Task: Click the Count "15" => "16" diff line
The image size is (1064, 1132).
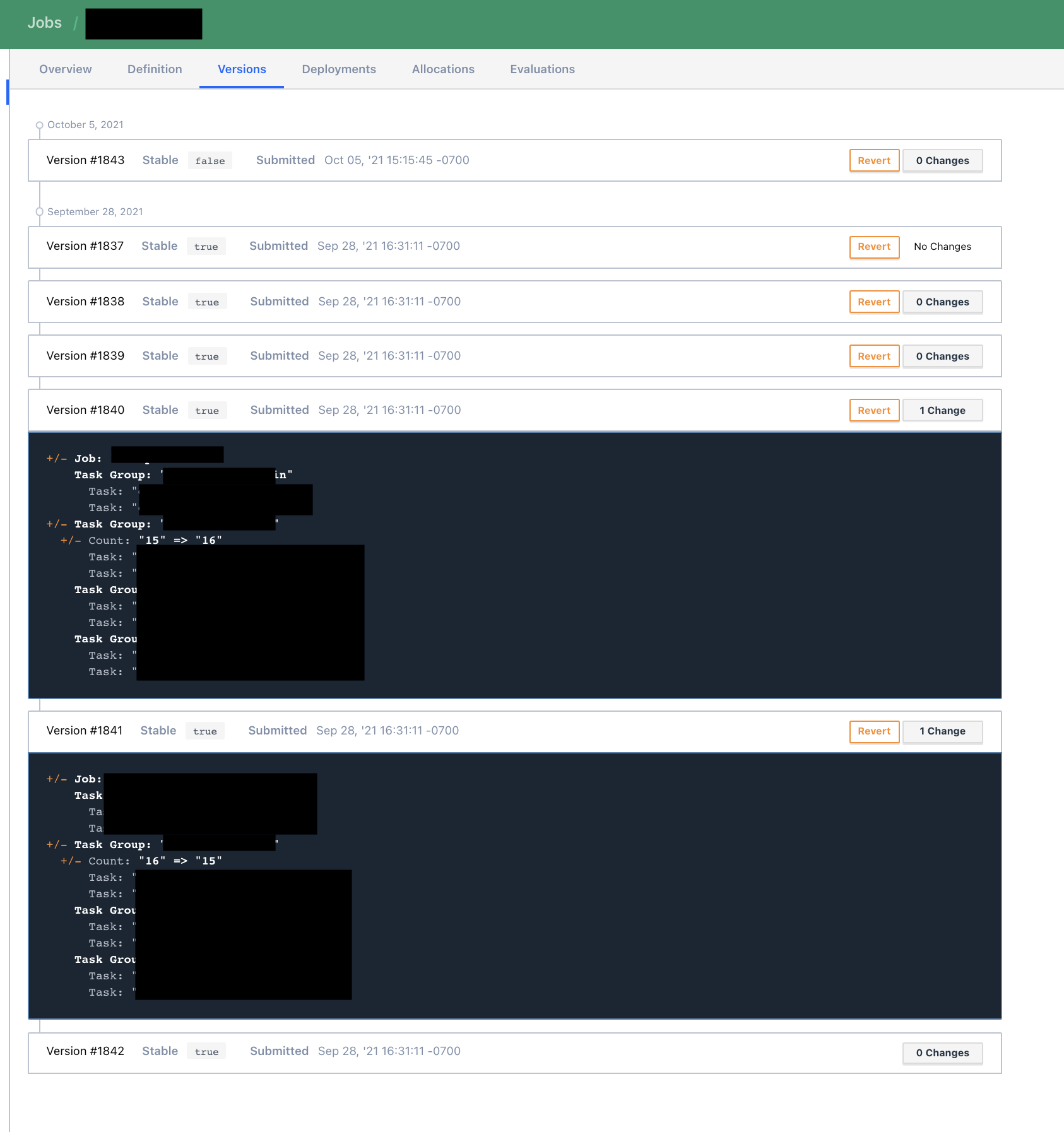Action: pos(141,541)
